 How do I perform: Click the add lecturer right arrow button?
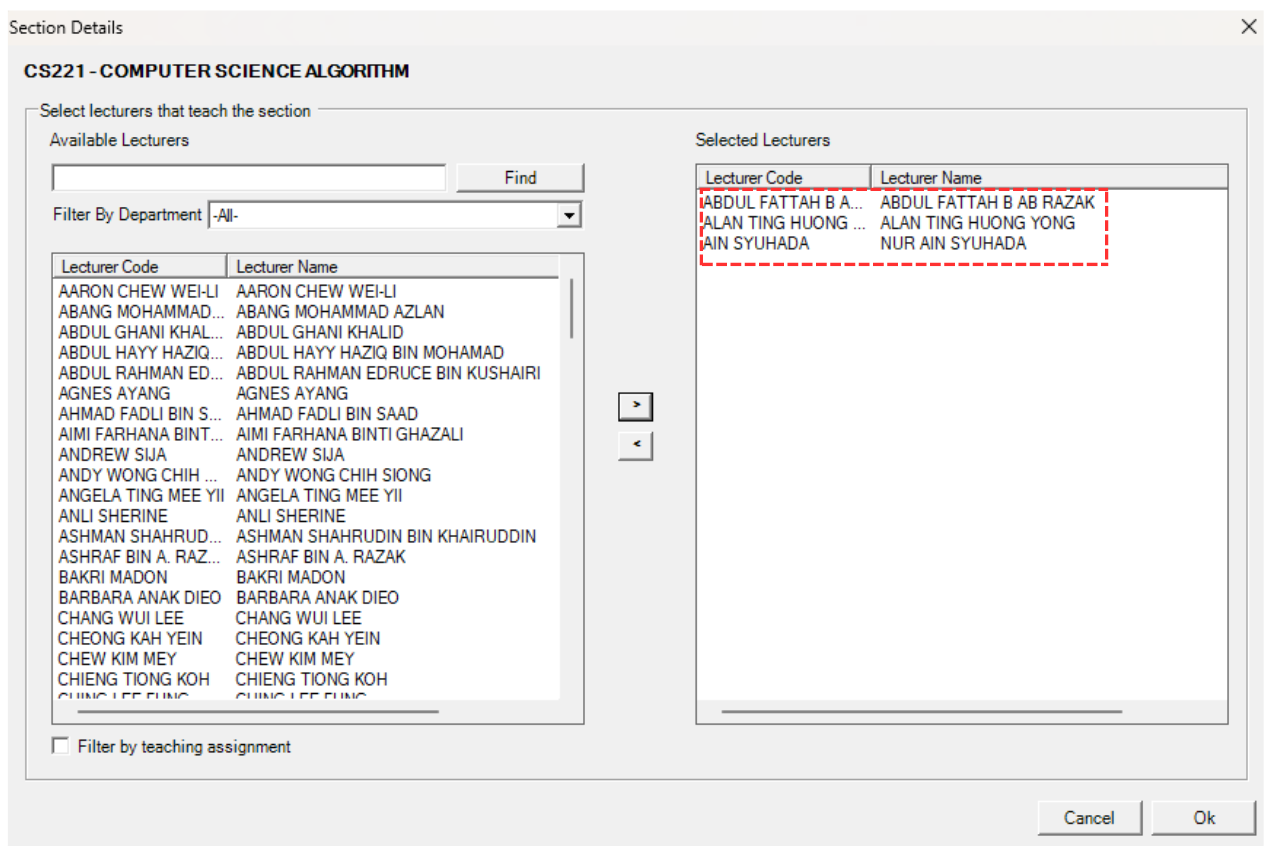635,406
